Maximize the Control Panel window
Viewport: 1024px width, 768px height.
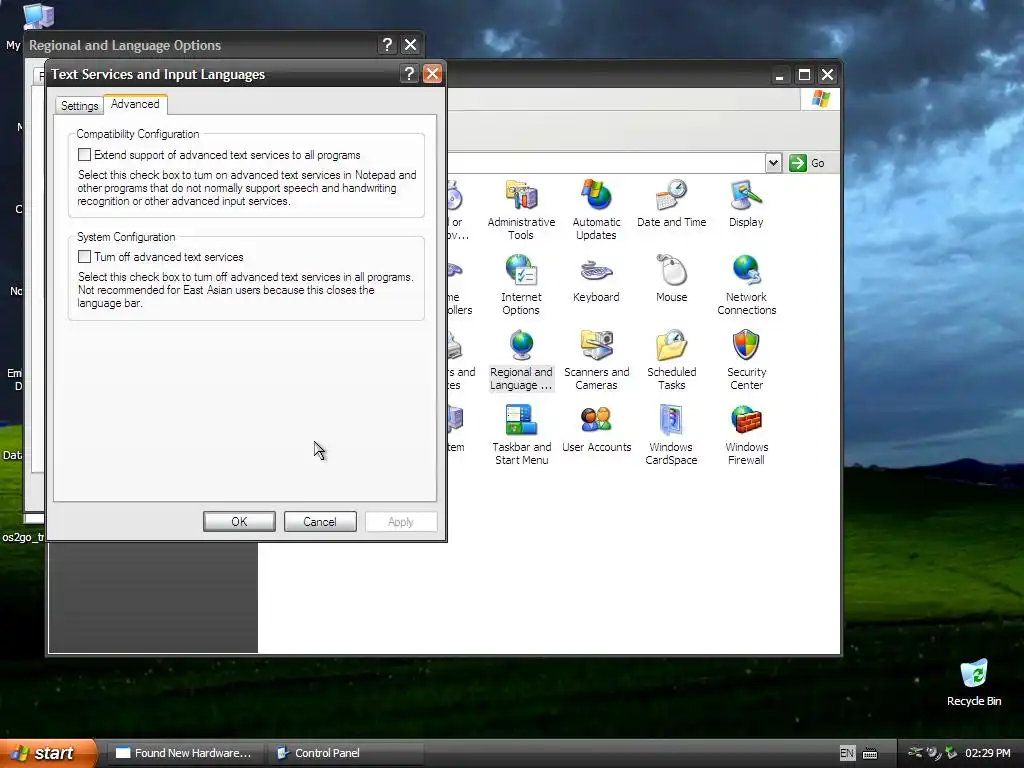click(x=804, y=74)
